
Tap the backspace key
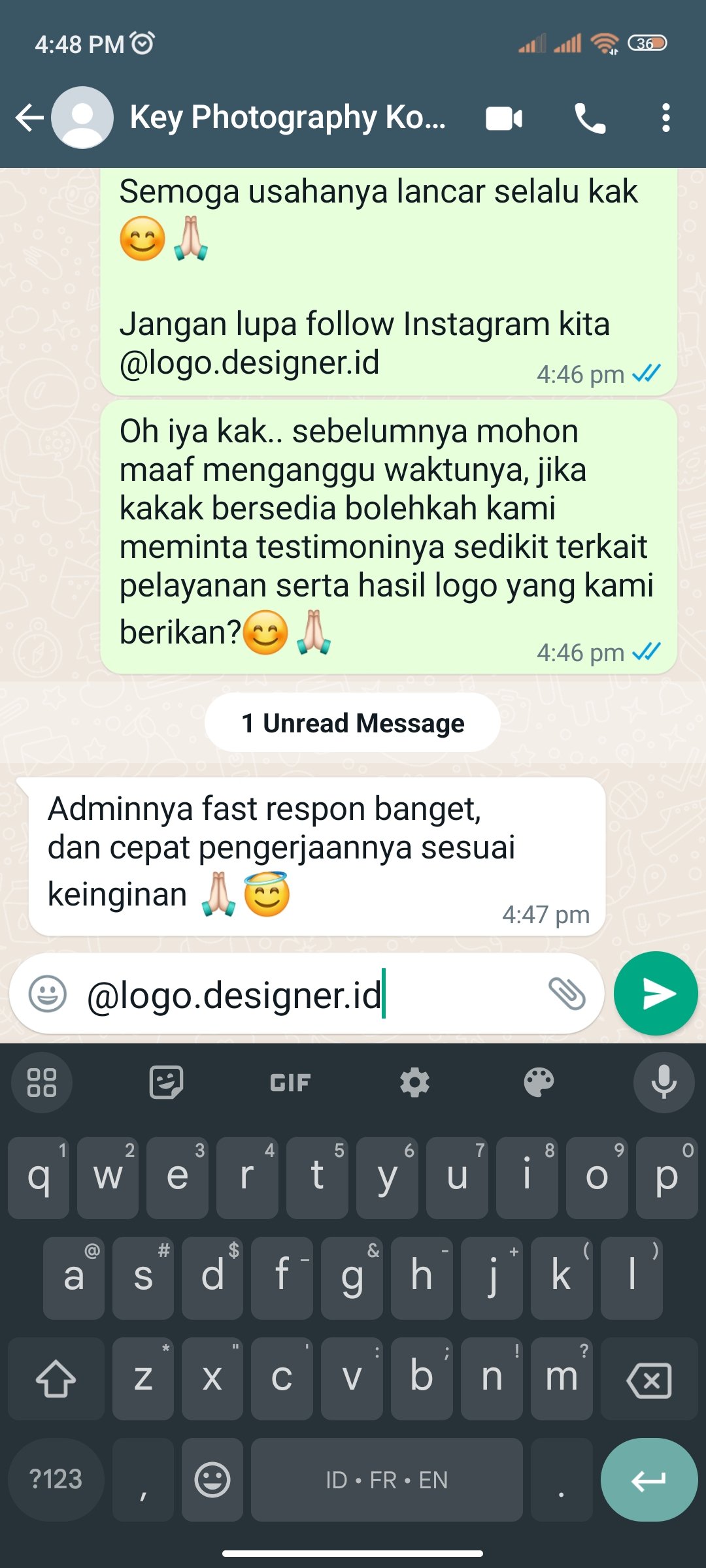tap(649, 1379)
